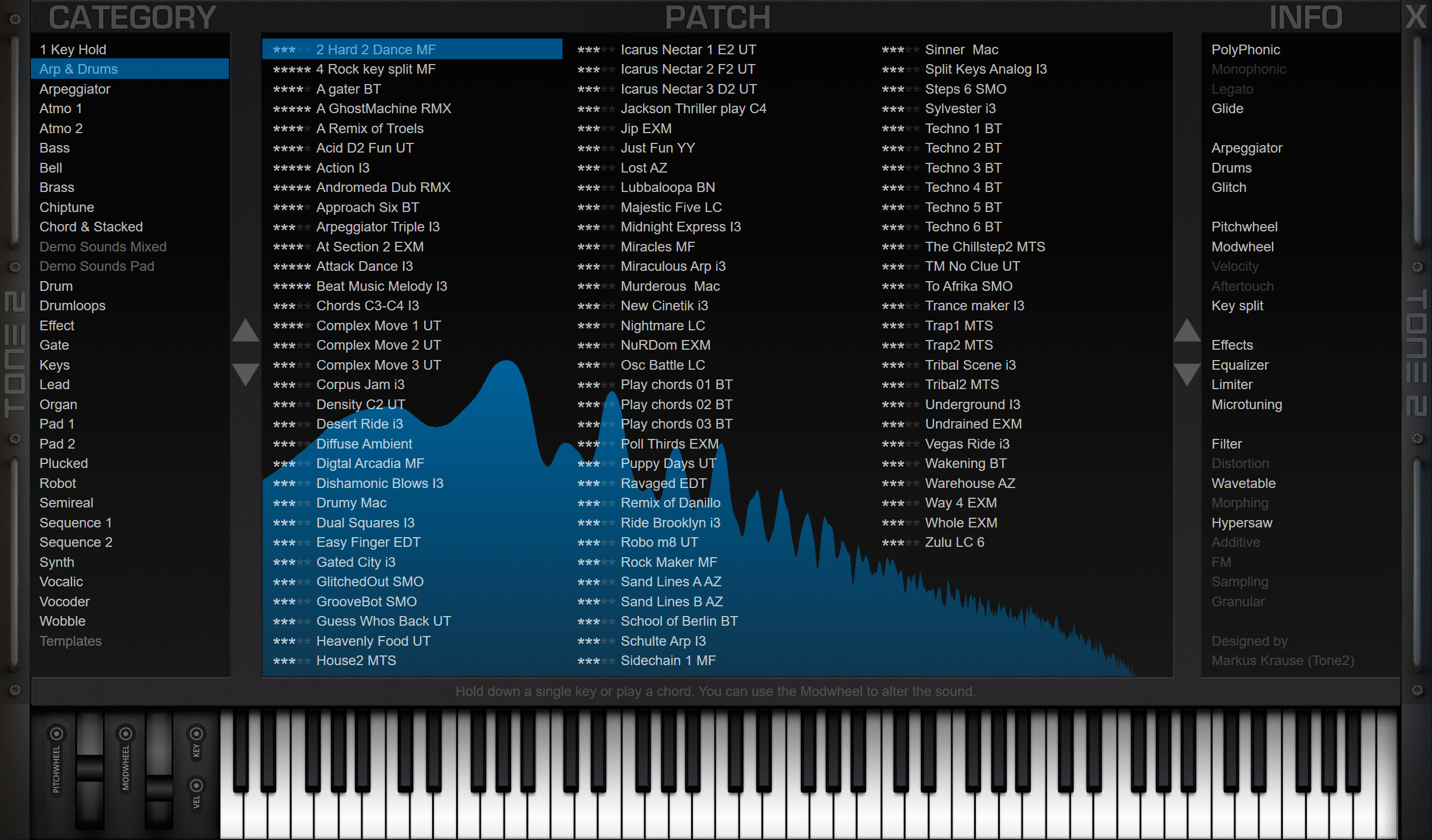Select the Wobble category

(x=62, y=621)
